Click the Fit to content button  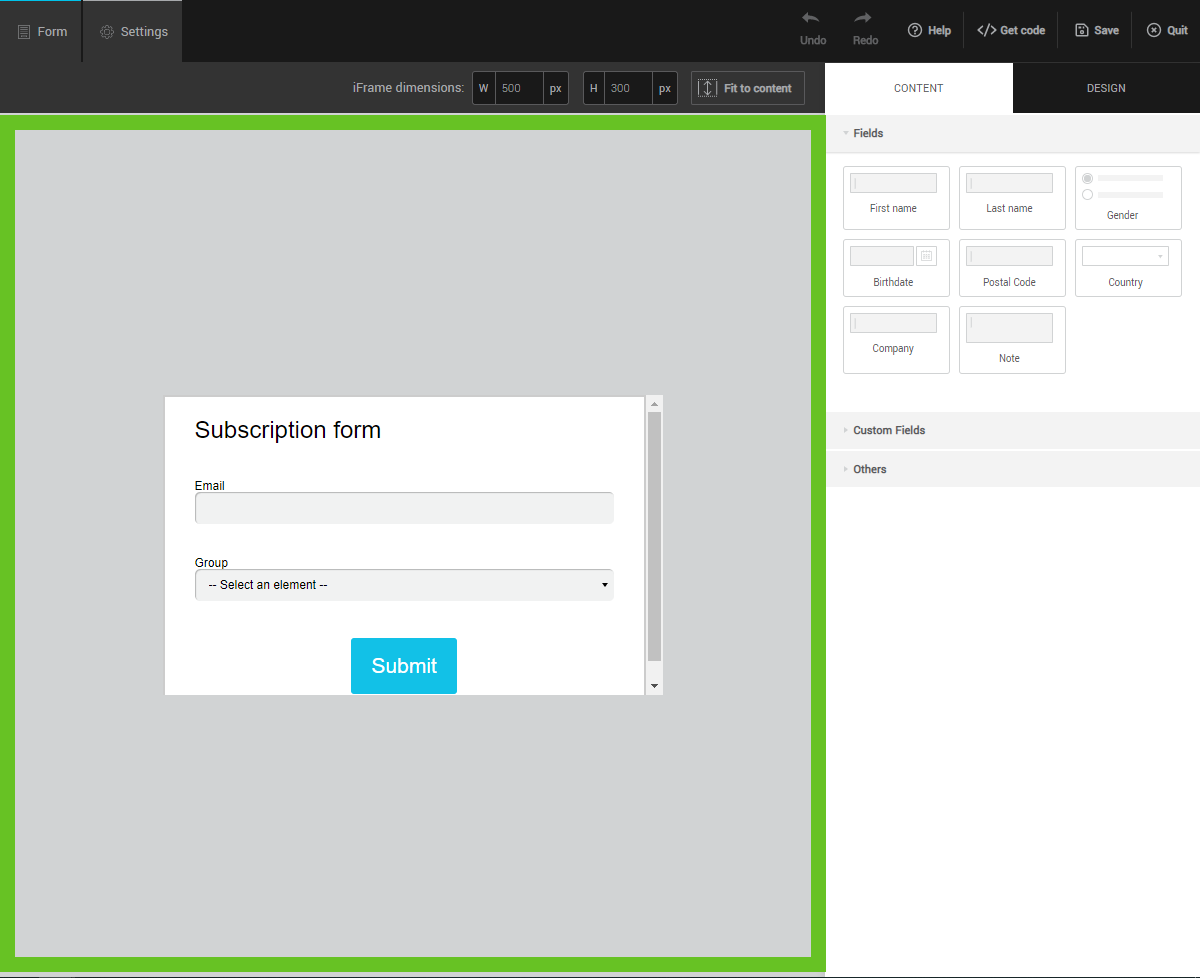[x=747, y=88]
